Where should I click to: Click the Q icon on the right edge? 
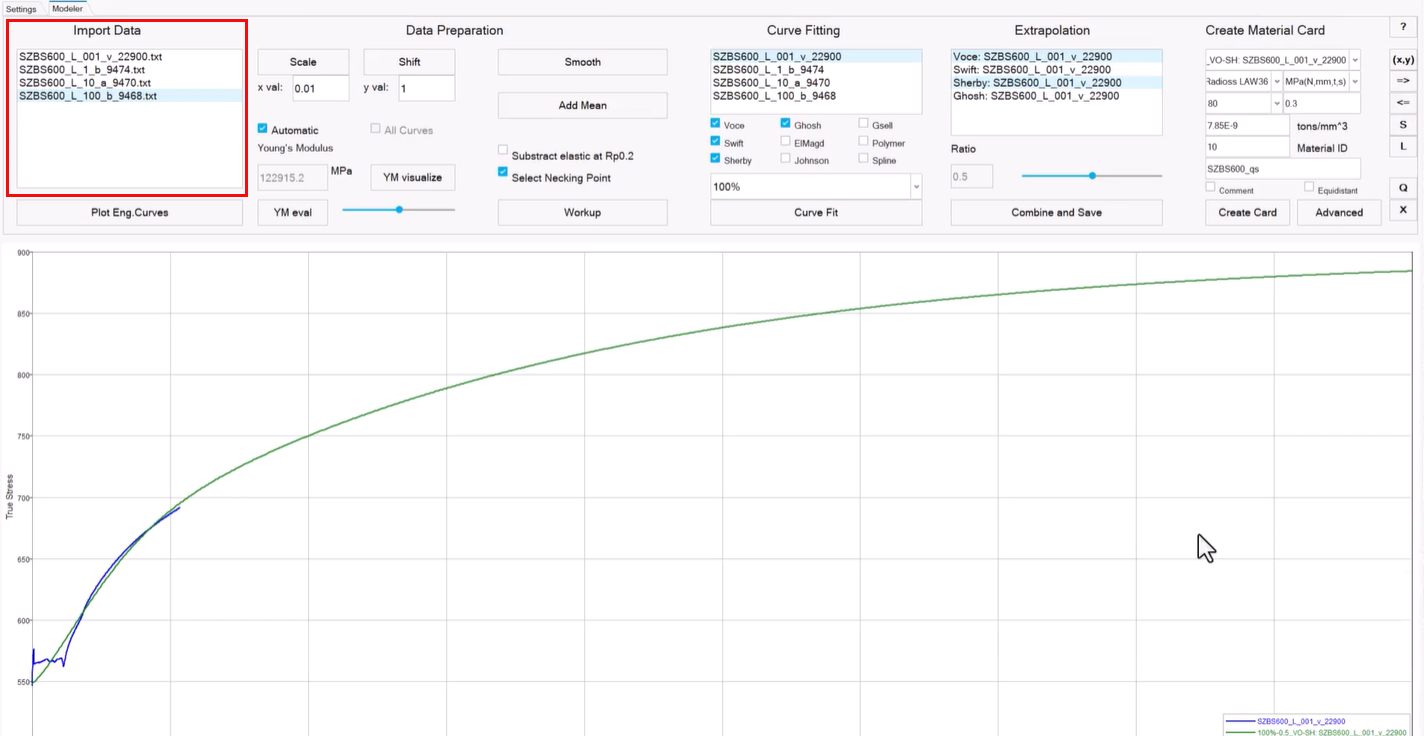(1403, 187)
